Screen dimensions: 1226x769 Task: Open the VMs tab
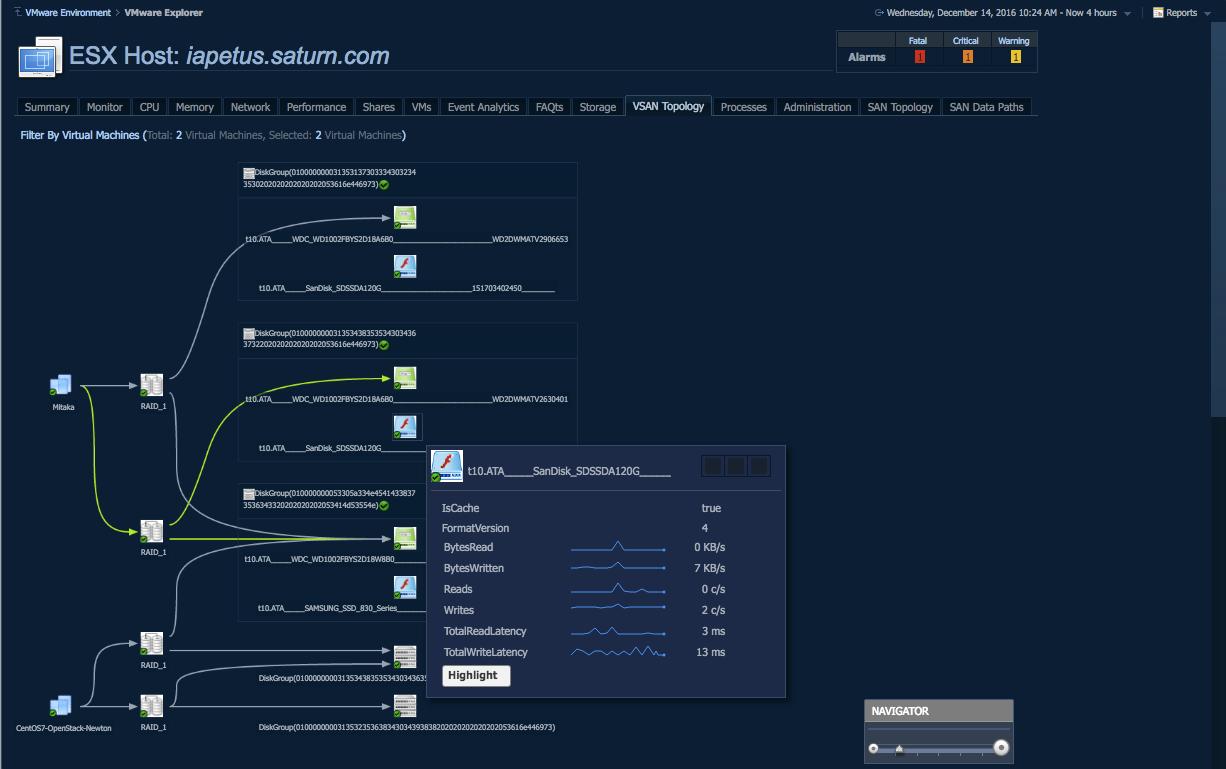tap(422, 107)
